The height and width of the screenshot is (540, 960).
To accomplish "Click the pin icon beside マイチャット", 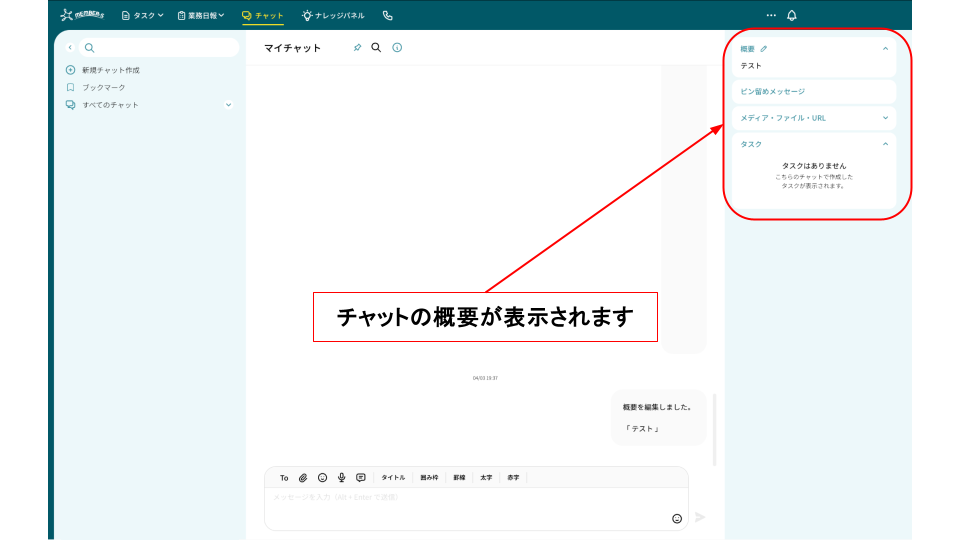I will [x=358, y=47].
